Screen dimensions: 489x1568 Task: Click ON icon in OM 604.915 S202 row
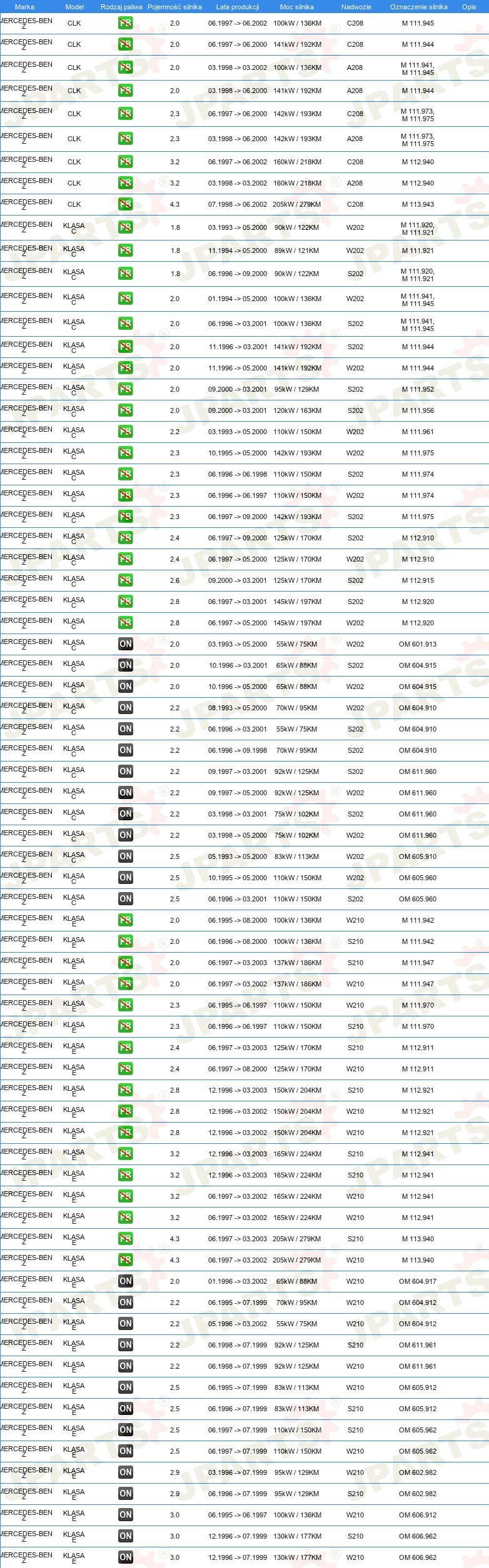pos(126,665)
